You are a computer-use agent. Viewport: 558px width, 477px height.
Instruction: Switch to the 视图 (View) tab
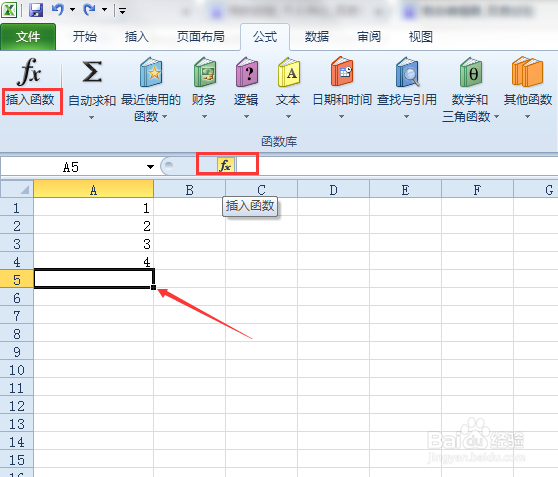pyautogui.click(x=421, y=37)
